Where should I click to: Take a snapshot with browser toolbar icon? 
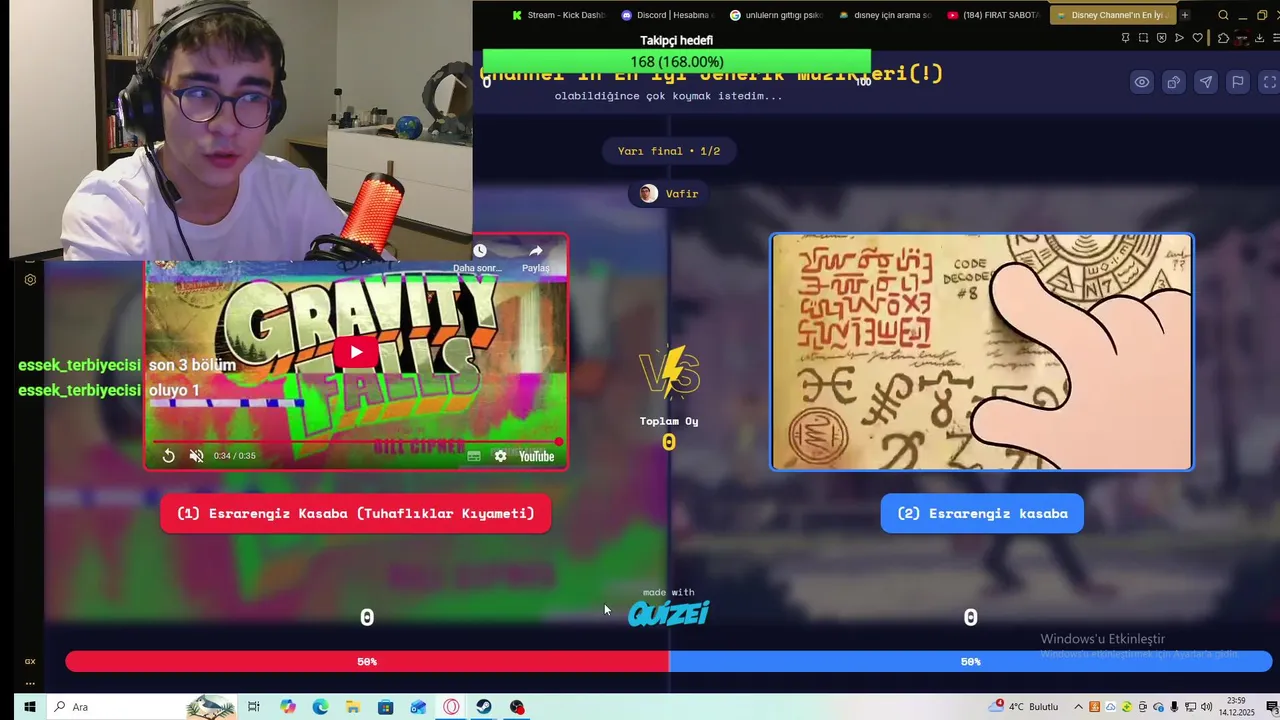pos(1144,38)
